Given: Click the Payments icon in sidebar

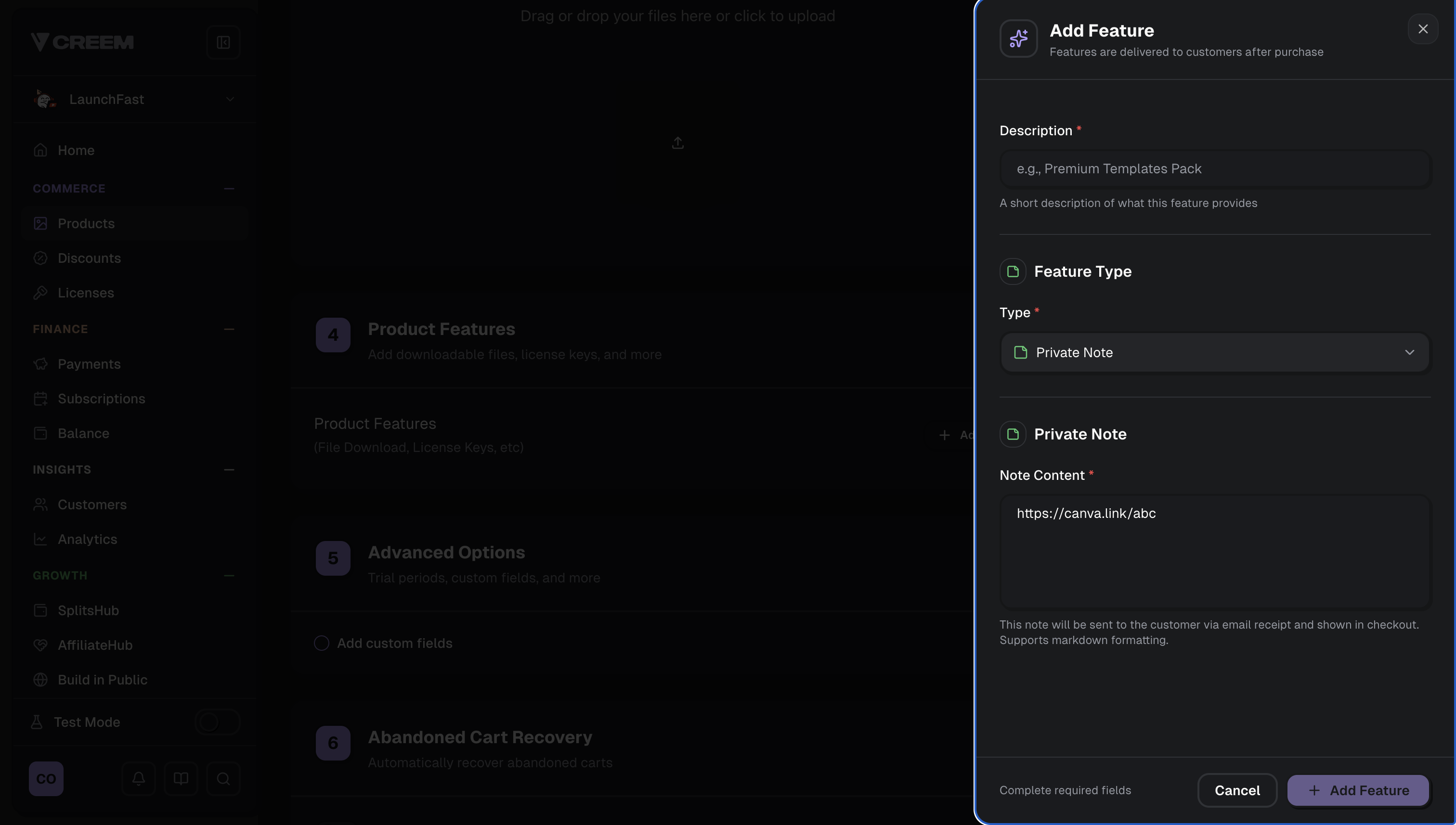Looking at the screenshot, I should coord(40,364).
